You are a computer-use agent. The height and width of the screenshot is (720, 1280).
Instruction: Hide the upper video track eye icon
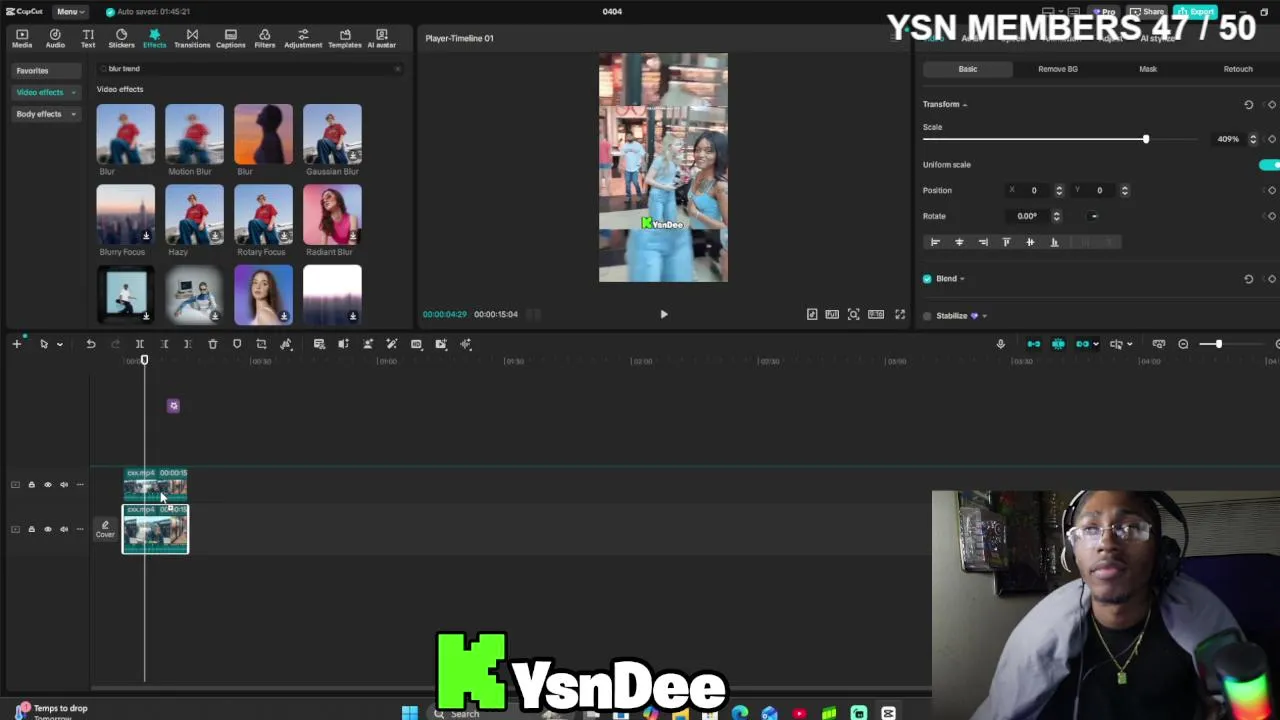(x=47, y=485)
